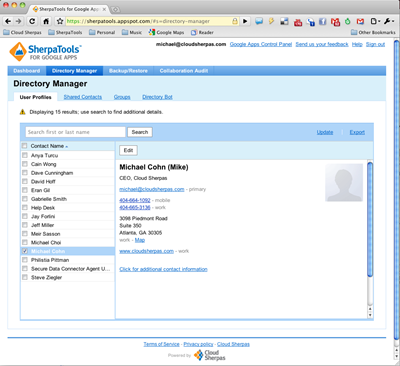Open the Groups sub-tab
Image resolution: width=400 pixels, height=366 pixels.
pos(122,97)
